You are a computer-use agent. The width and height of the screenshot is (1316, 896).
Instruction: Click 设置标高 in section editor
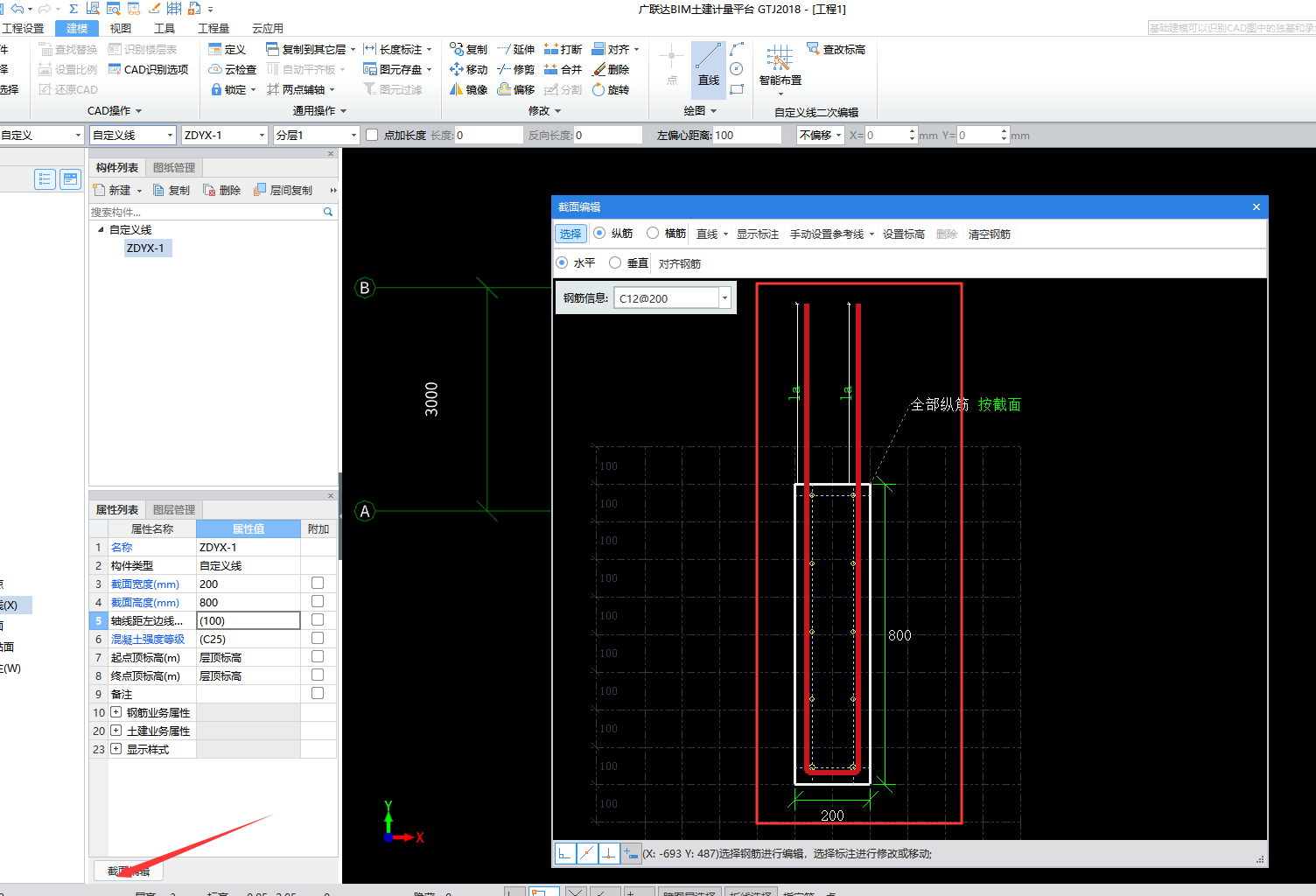[904, 234]
